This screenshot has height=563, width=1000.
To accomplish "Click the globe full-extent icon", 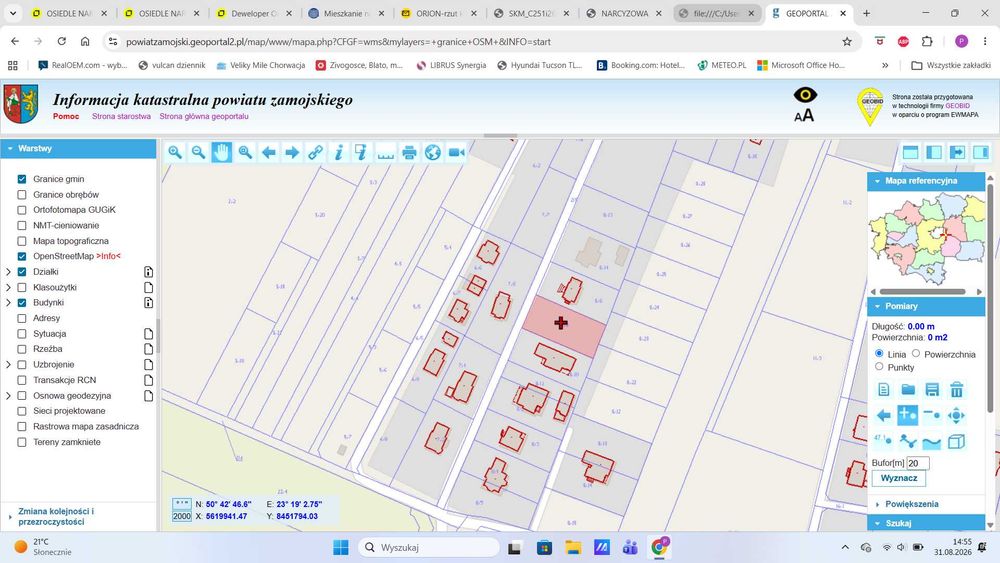I will [x=433, y=152].
